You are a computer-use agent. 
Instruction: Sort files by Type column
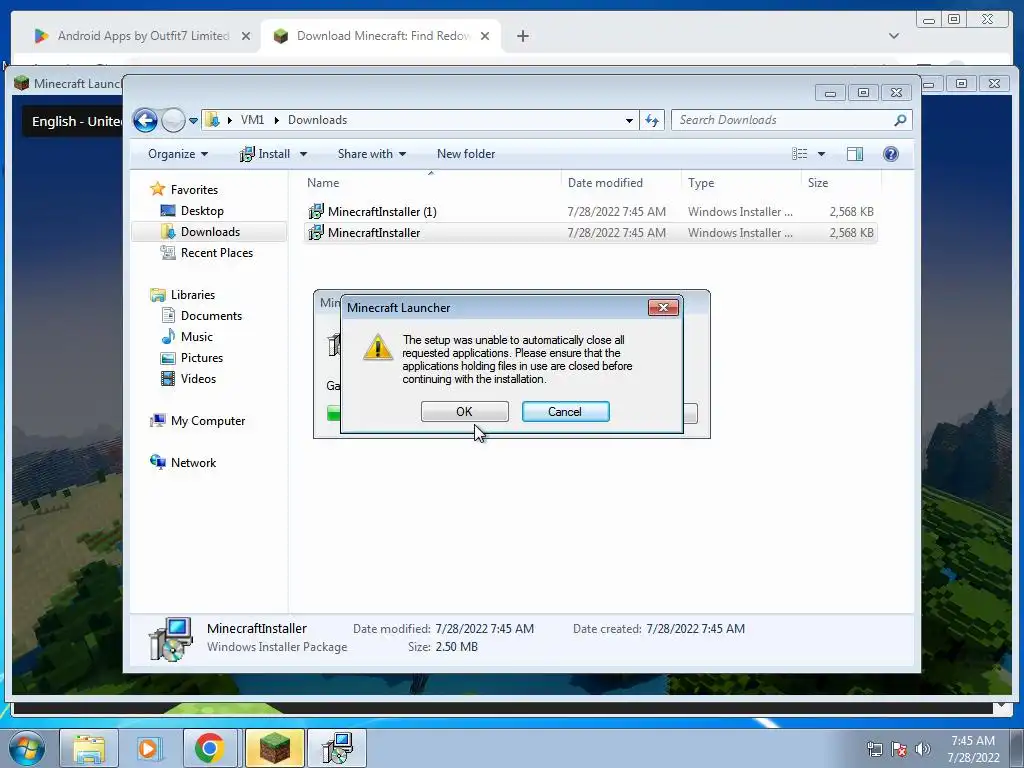(741, 183)
